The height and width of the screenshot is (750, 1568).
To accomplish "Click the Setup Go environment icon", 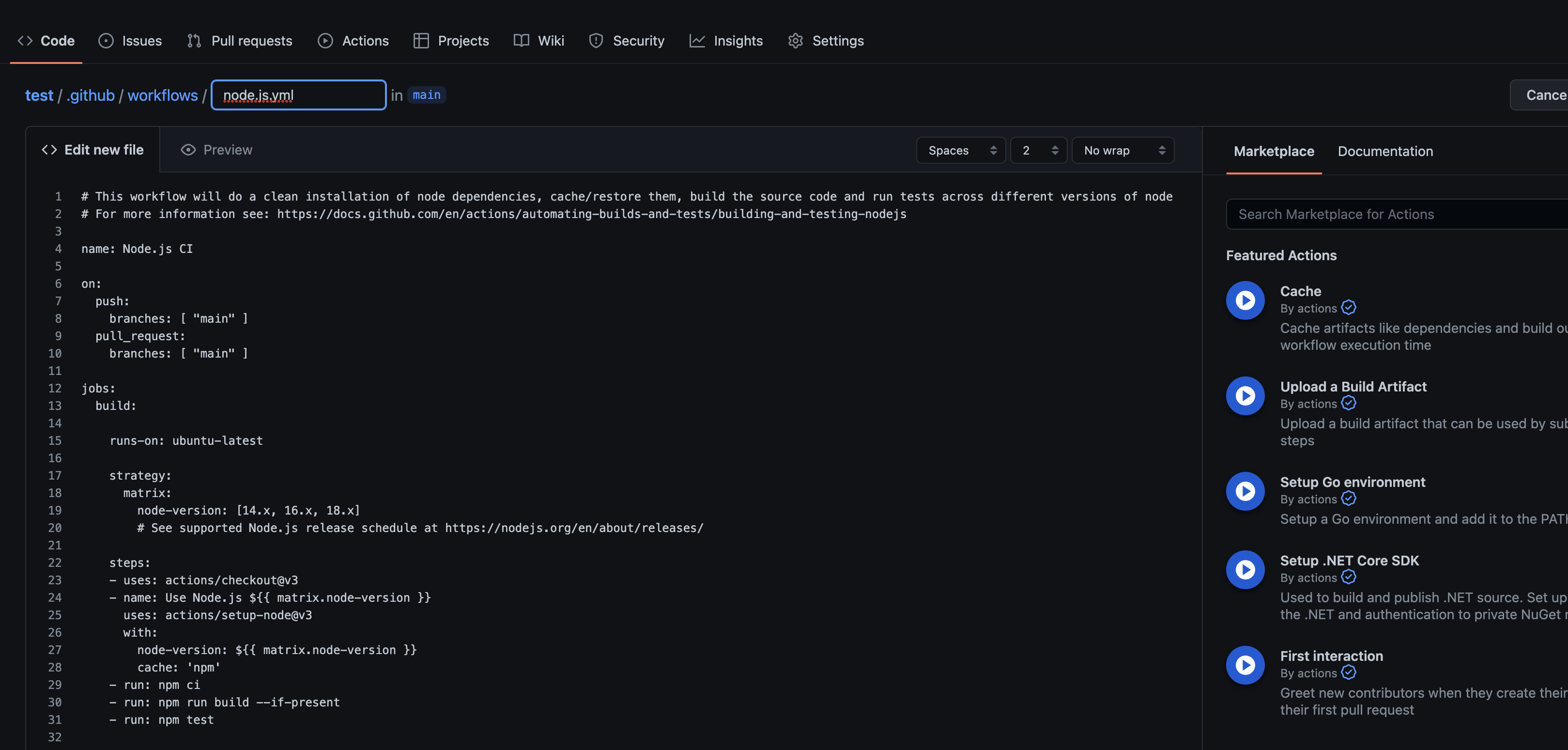I will click(1245, 491).
